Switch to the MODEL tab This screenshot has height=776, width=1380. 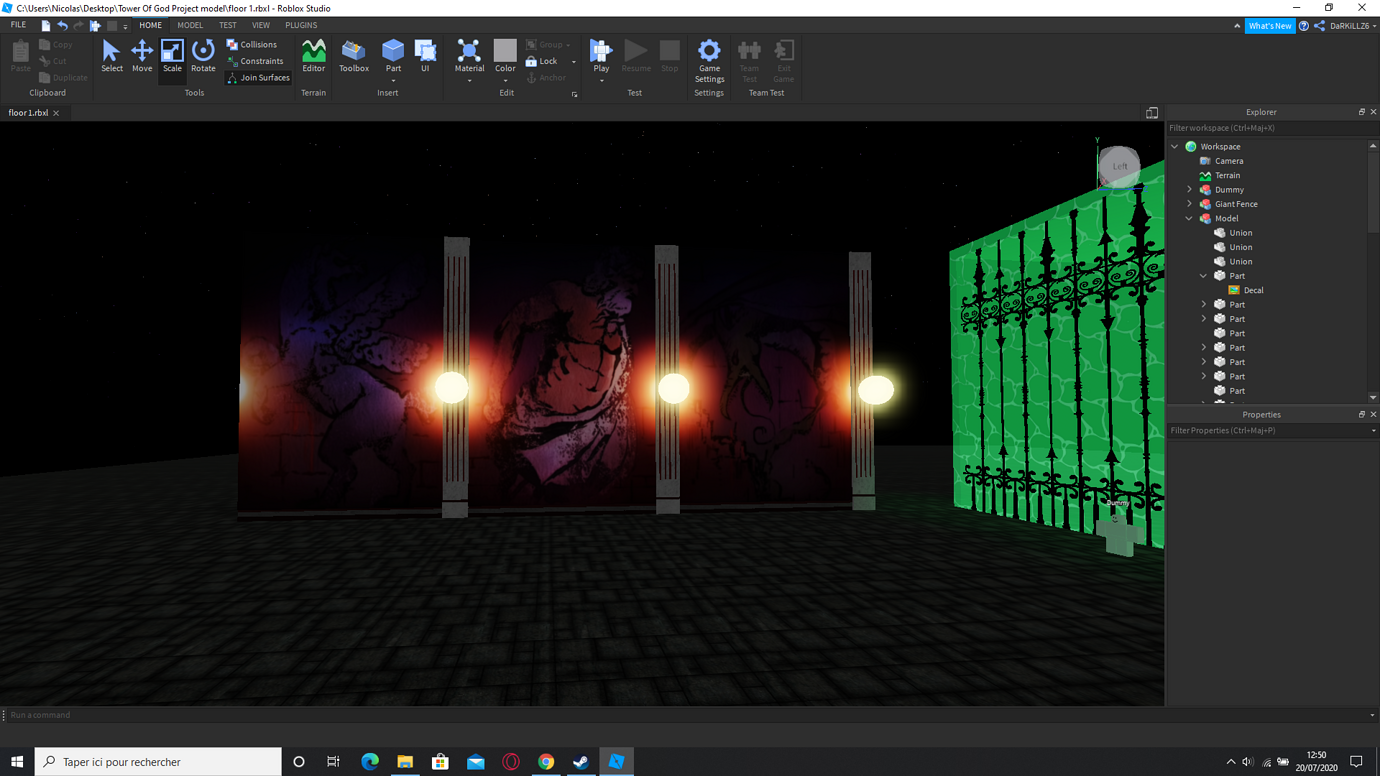click(x=190, y=26)
